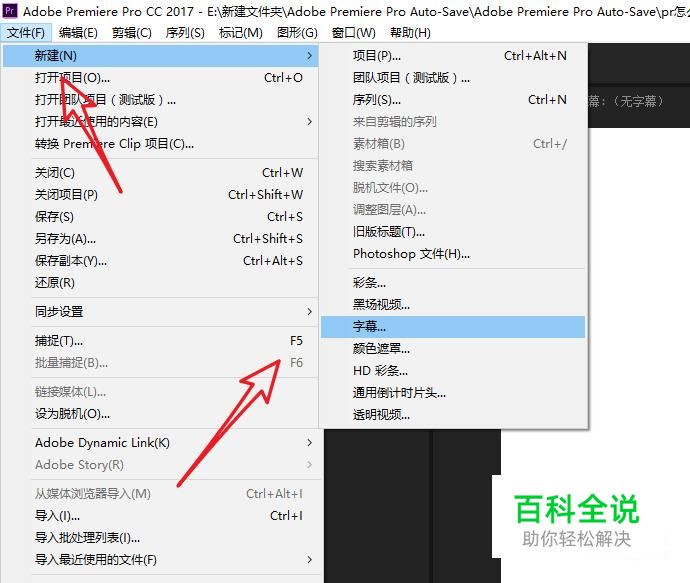Open the 帮助(H) menu
Screen dimensions: 690x583
pyautogui.click(x=410, y=33)
